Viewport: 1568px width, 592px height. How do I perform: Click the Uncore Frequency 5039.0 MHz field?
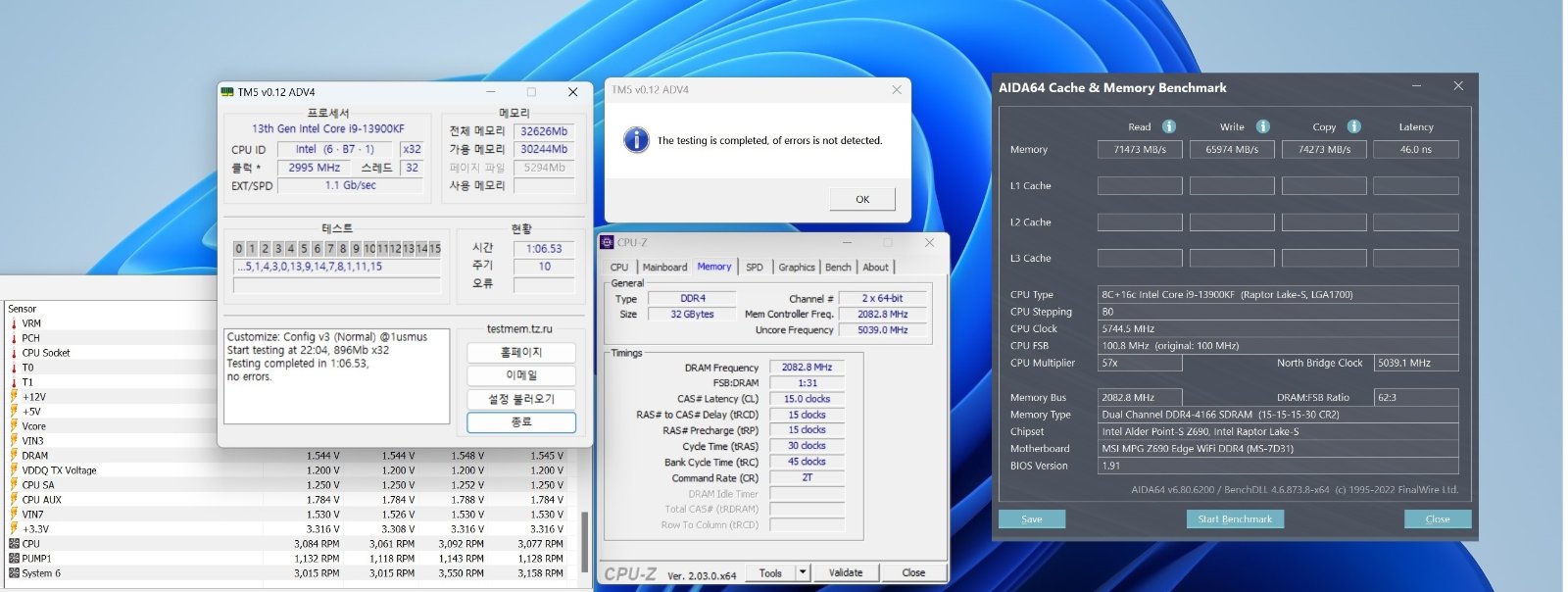point(883,330)
